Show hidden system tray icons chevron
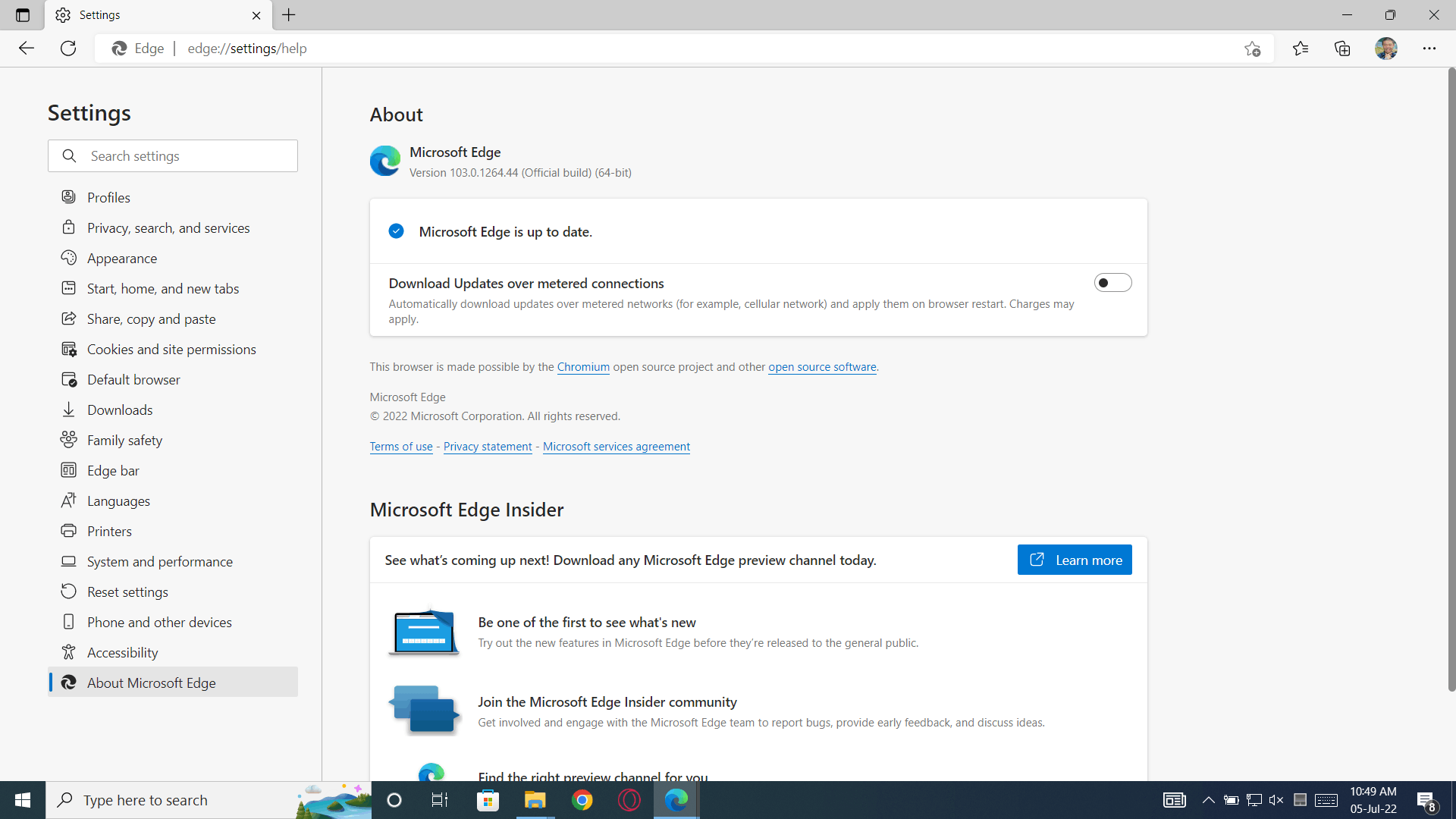Viewport: 1456px width, 819px height. [x=1208, y=800]
